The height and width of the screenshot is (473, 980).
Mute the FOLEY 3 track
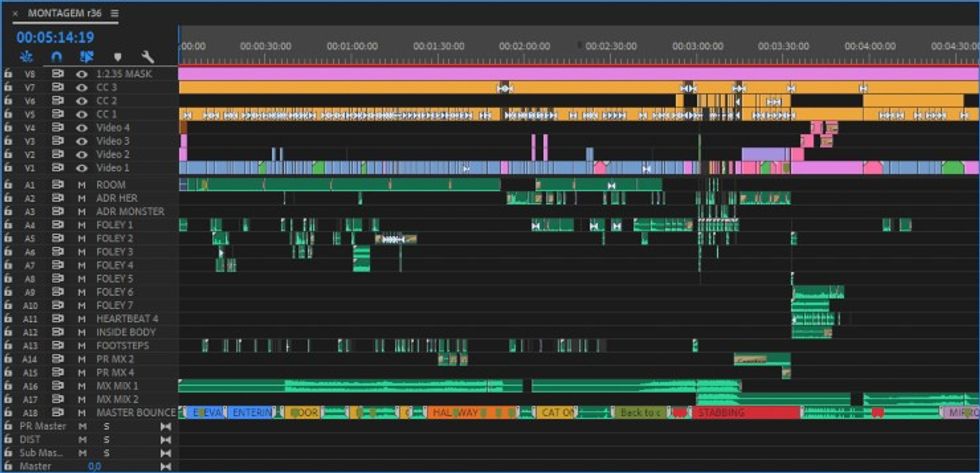[81, 252]
